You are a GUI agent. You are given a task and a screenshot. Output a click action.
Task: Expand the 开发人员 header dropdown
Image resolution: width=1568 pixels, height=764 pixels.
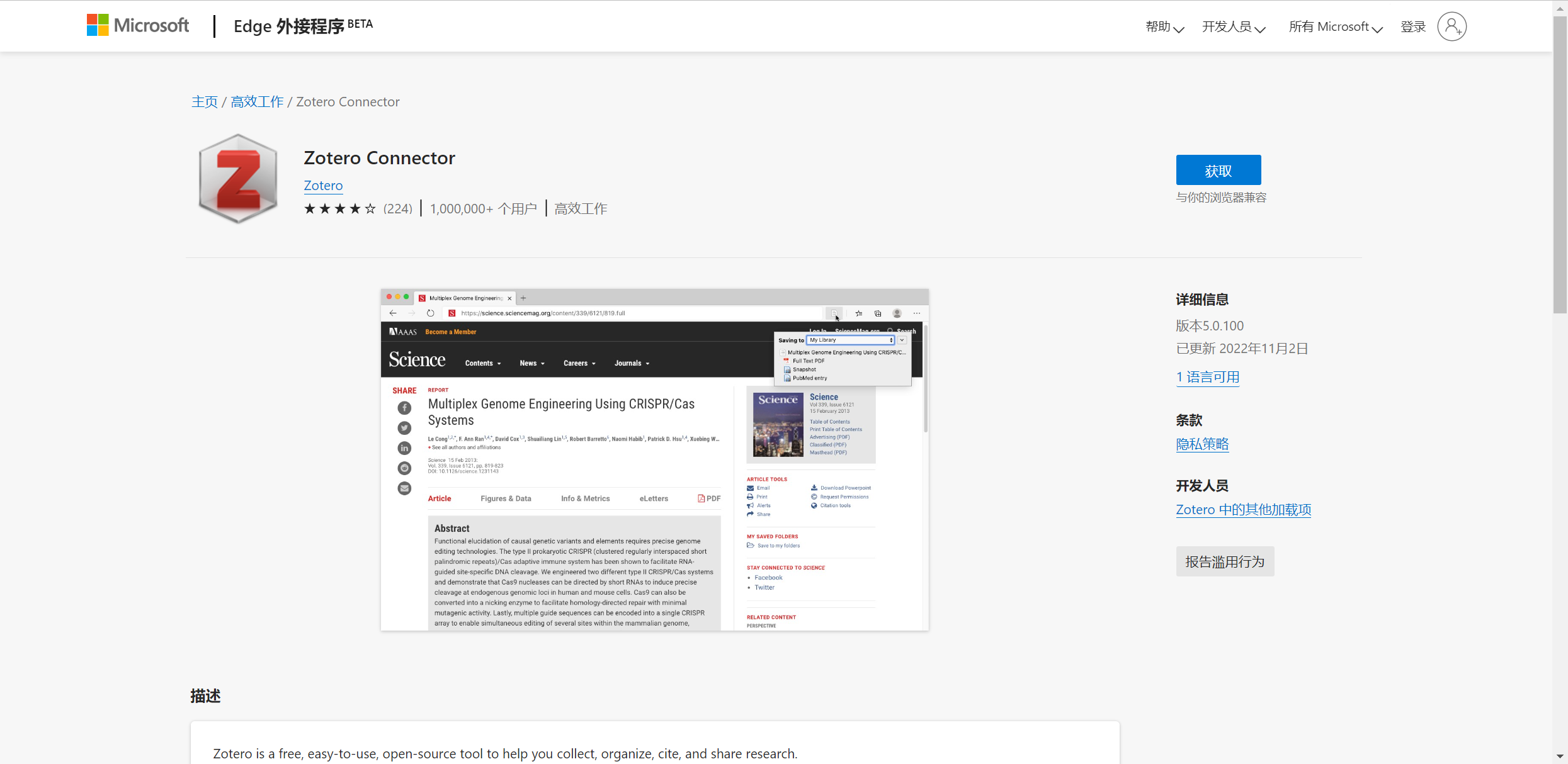tap(1233, 27)
